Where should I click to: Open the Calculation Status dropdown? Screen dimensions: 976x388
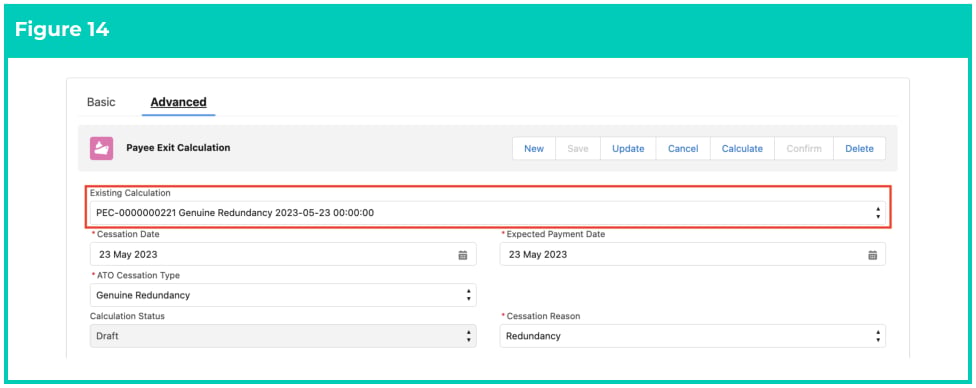click(x=283, y=336)
